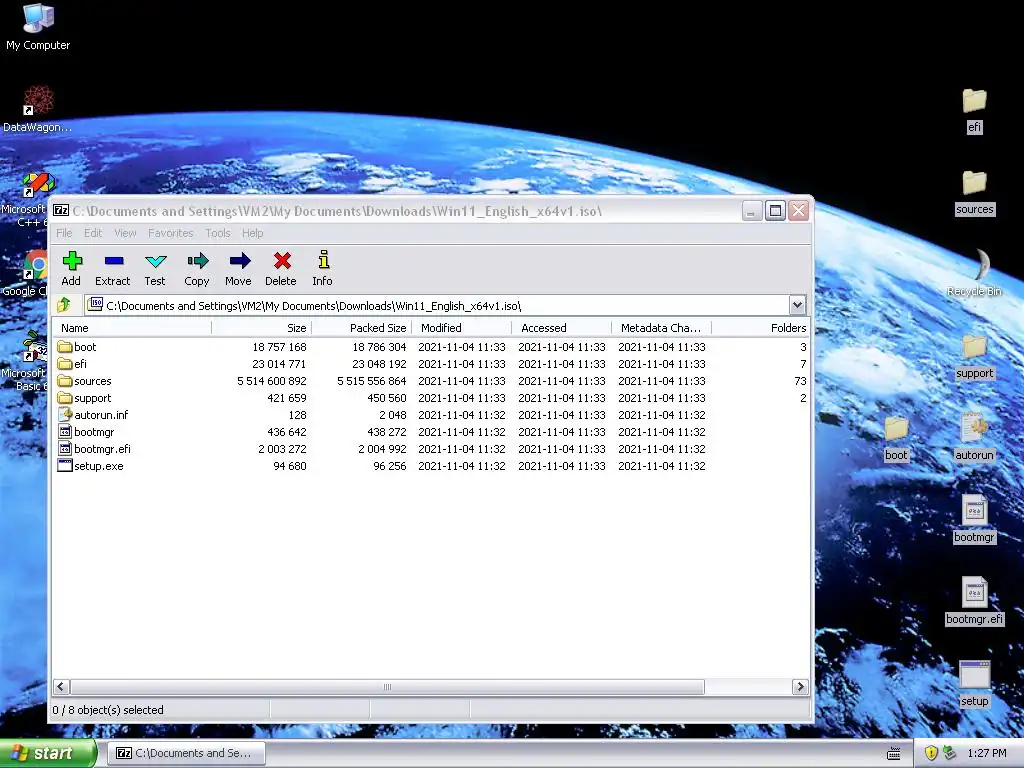Viewport: 1024px width, 768px height.
Task: Select bootmgr file on desktop
Action: click(x=974, y=520)
